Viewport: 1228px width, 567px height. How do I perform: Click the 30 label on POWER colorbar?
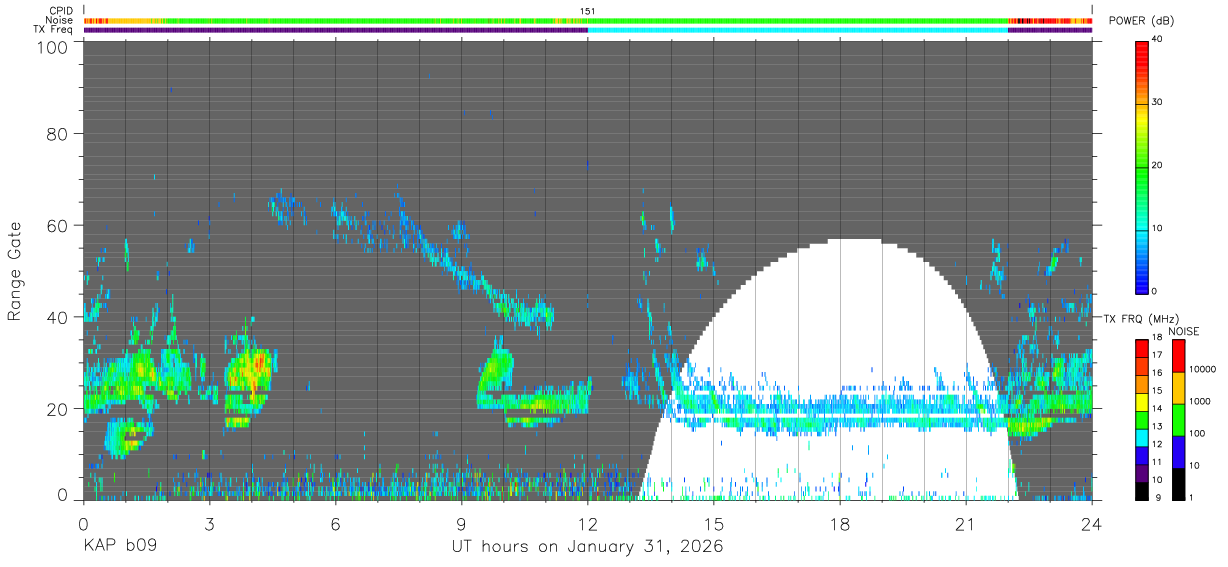click(x=1159, y=102)
